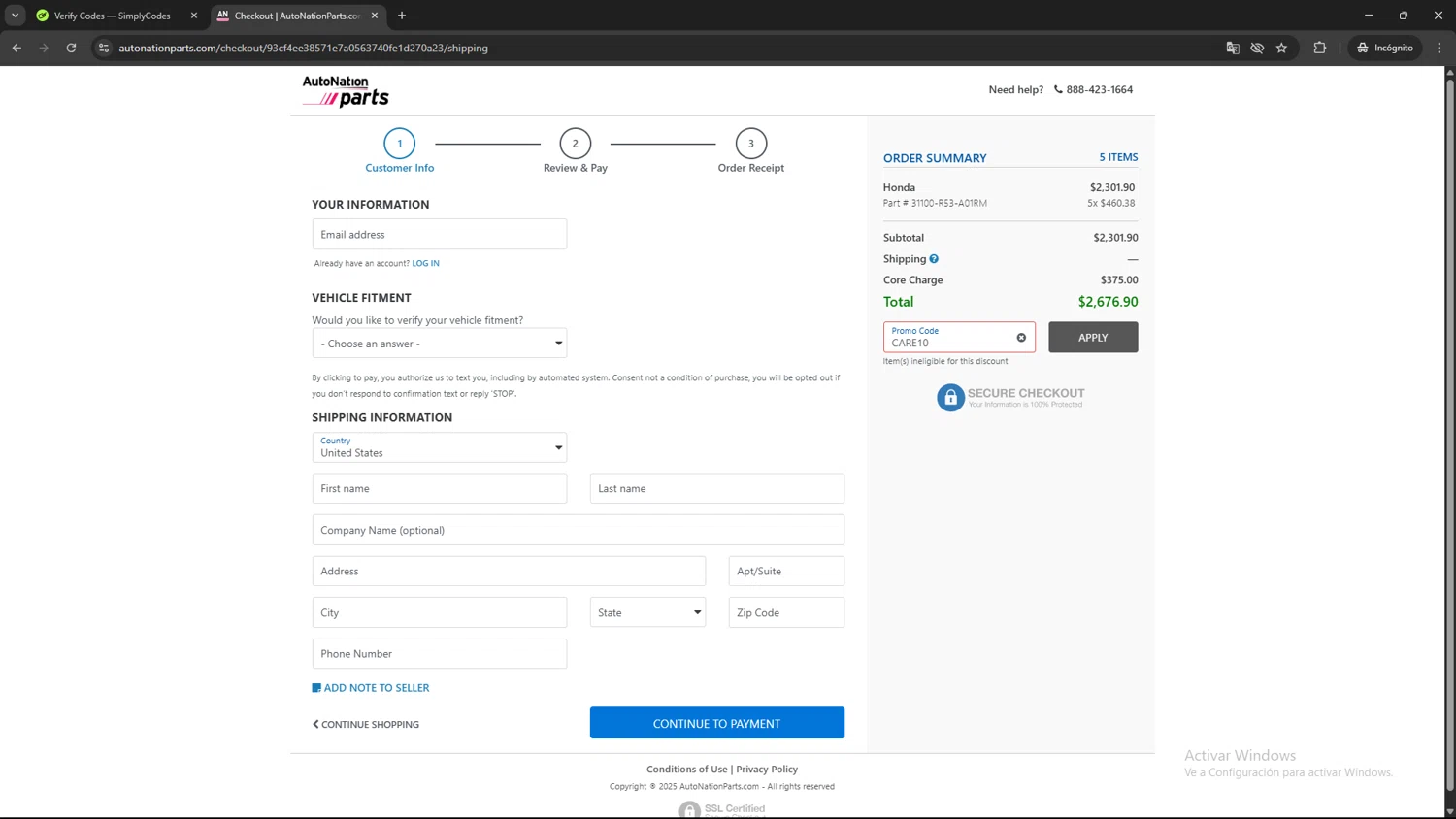
Task: Click the Honda item name in order summary
Action: (x=899, y=187)
